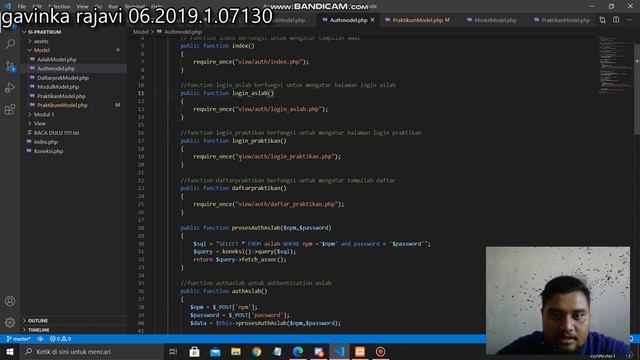Open the Manage gear icon
Viewport: 640px width, 360px height.
click(10, 322)
